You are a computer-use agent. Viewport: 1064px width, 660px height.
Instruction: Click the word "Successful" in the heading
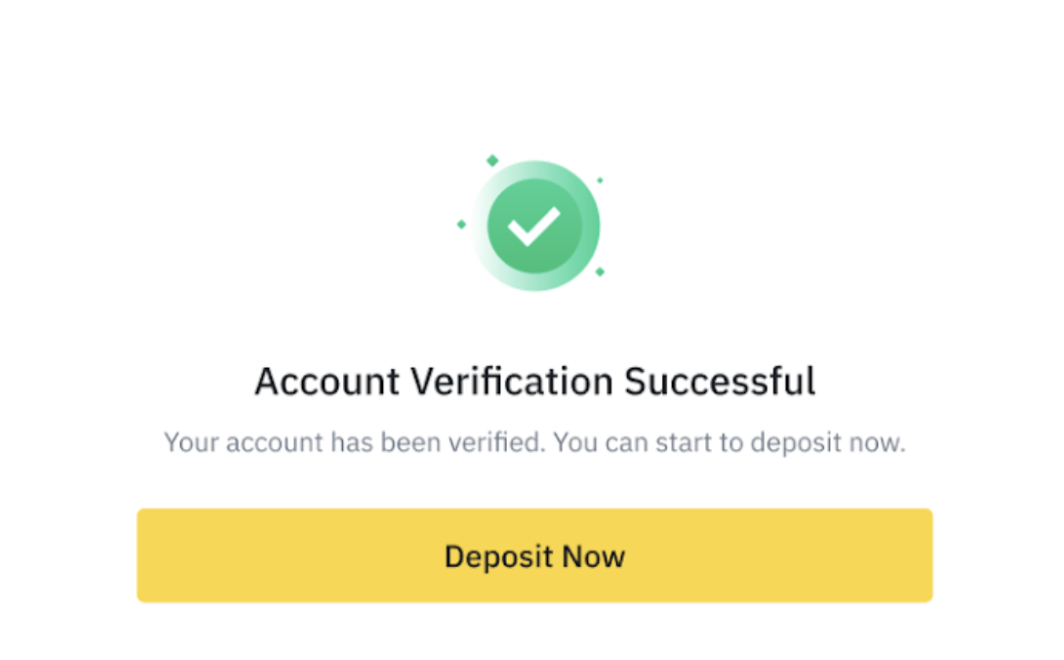click(720, 382)
